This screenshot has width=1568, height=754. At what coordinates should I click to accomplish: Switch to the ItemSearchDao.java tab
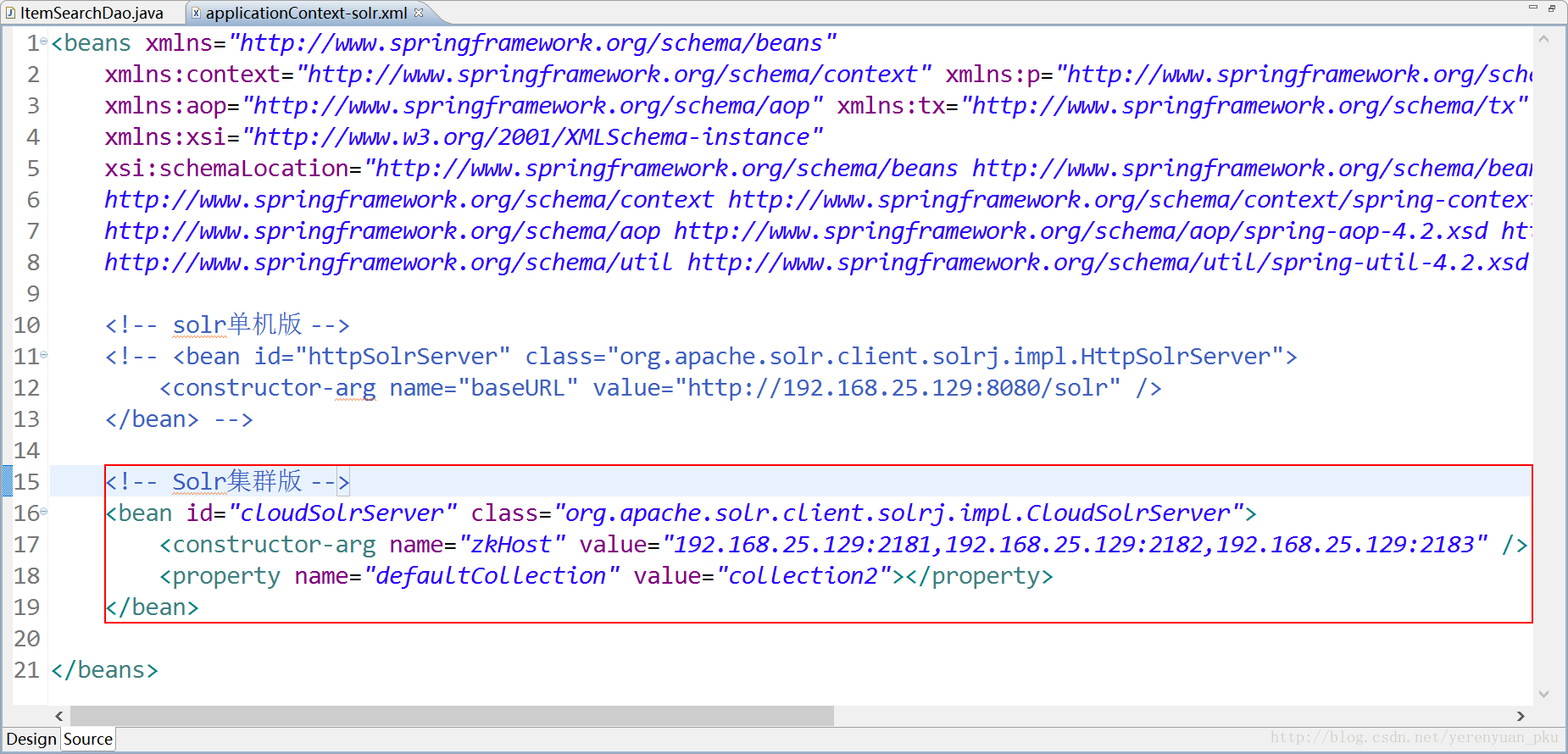pyautogui.click(x=84, y=13)
